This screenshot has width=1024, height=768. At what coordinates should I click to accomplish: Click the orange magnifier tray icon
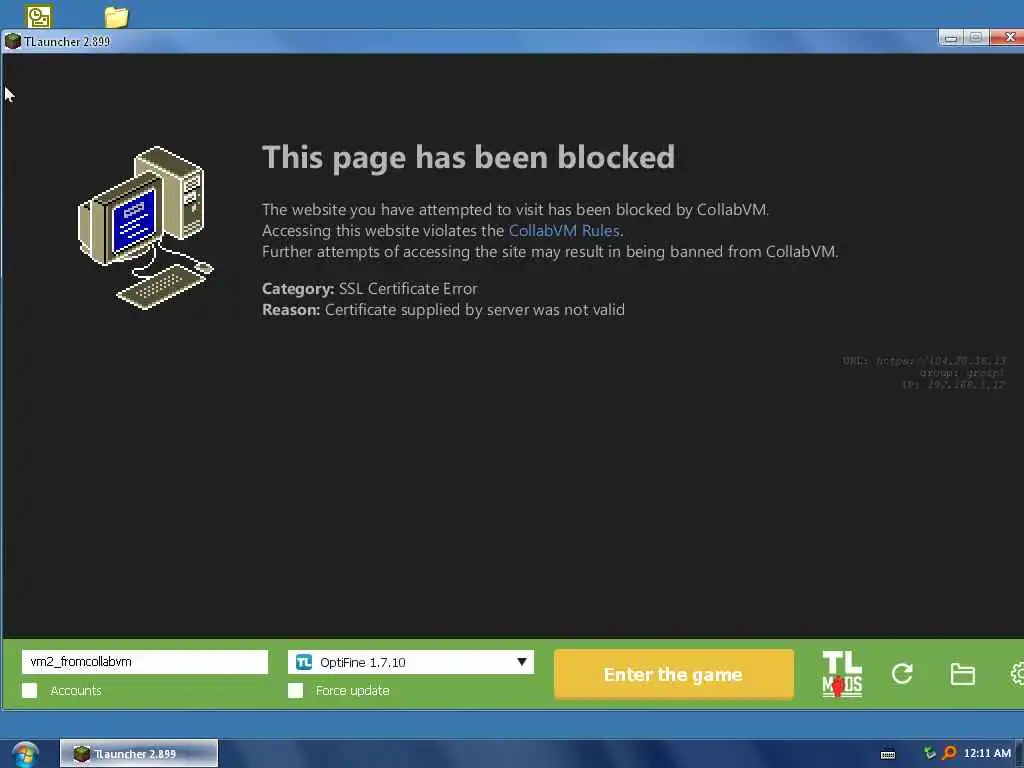tap(949, 753)
